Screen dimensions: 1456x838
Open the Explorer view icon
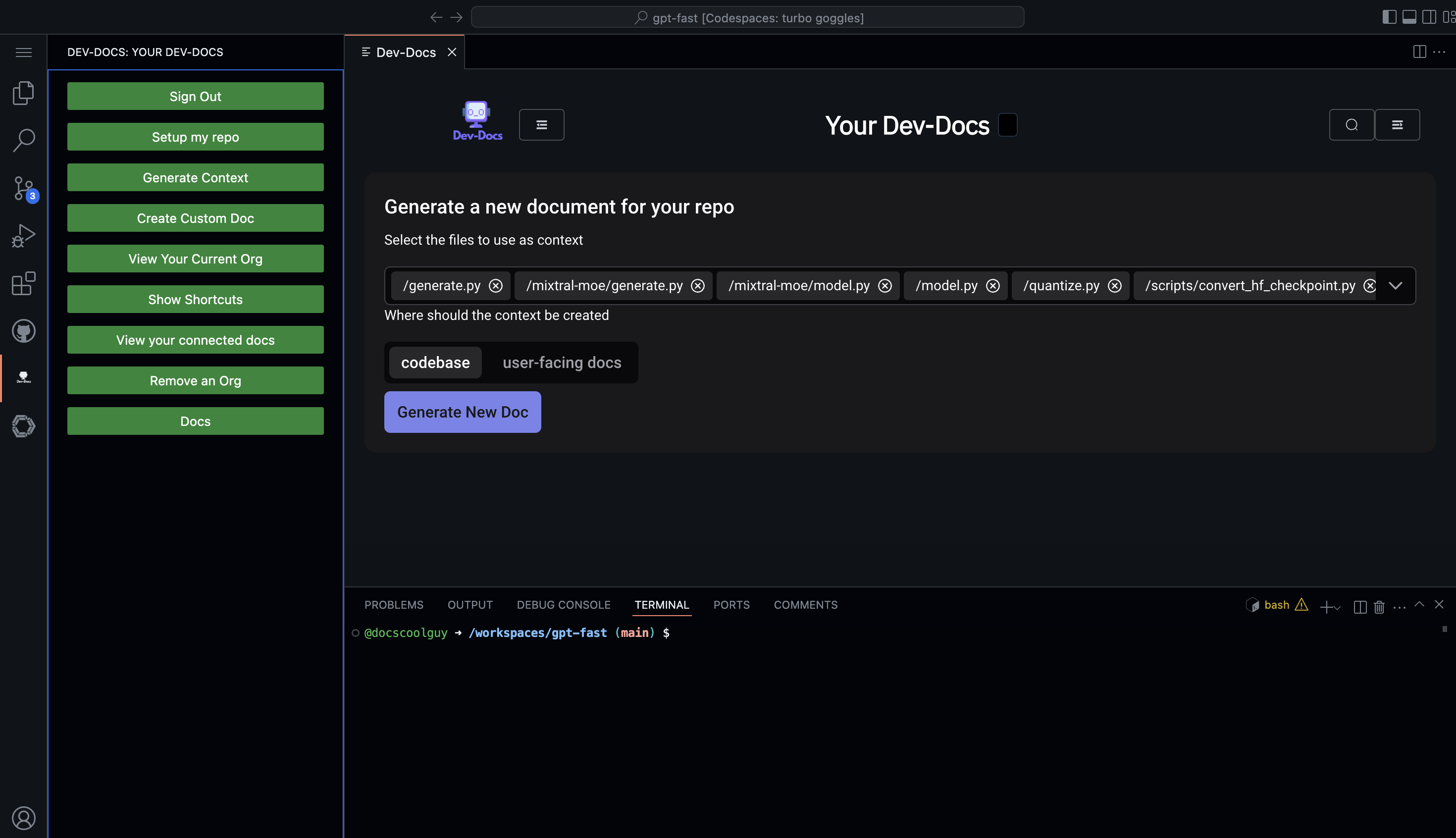[x=24, y=93]
